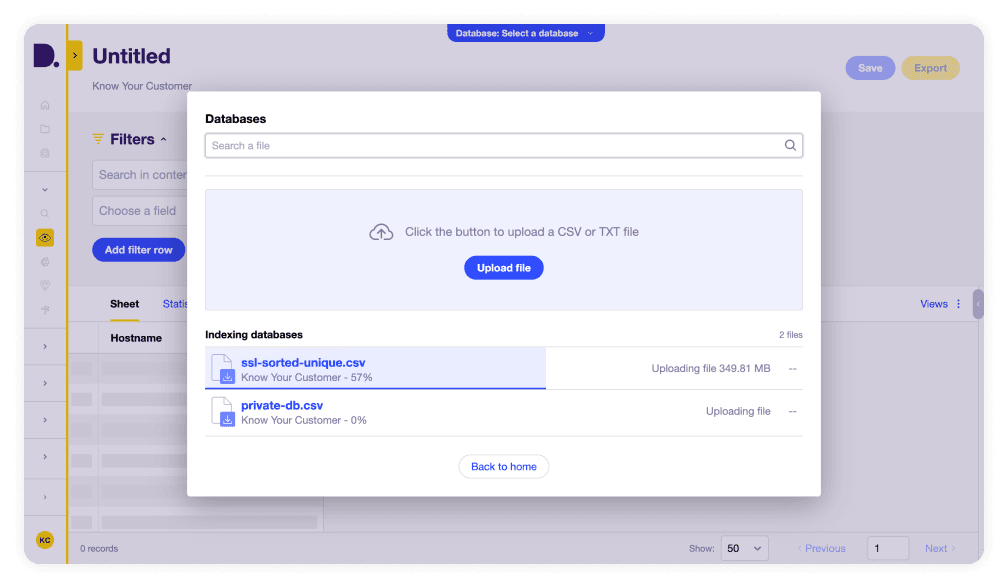This screenshot has height=588, width=1008.
Task: Open the Folder icon in the sidebar
Action: point(45,128)
